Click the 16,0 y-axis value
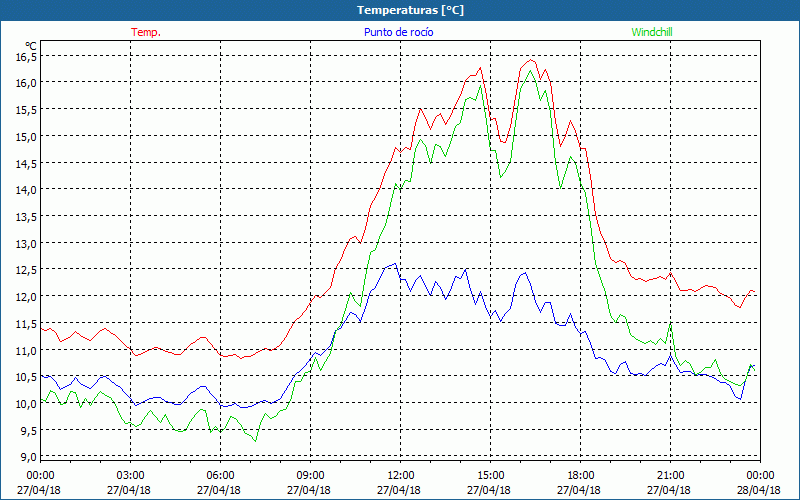 [26, 83]
